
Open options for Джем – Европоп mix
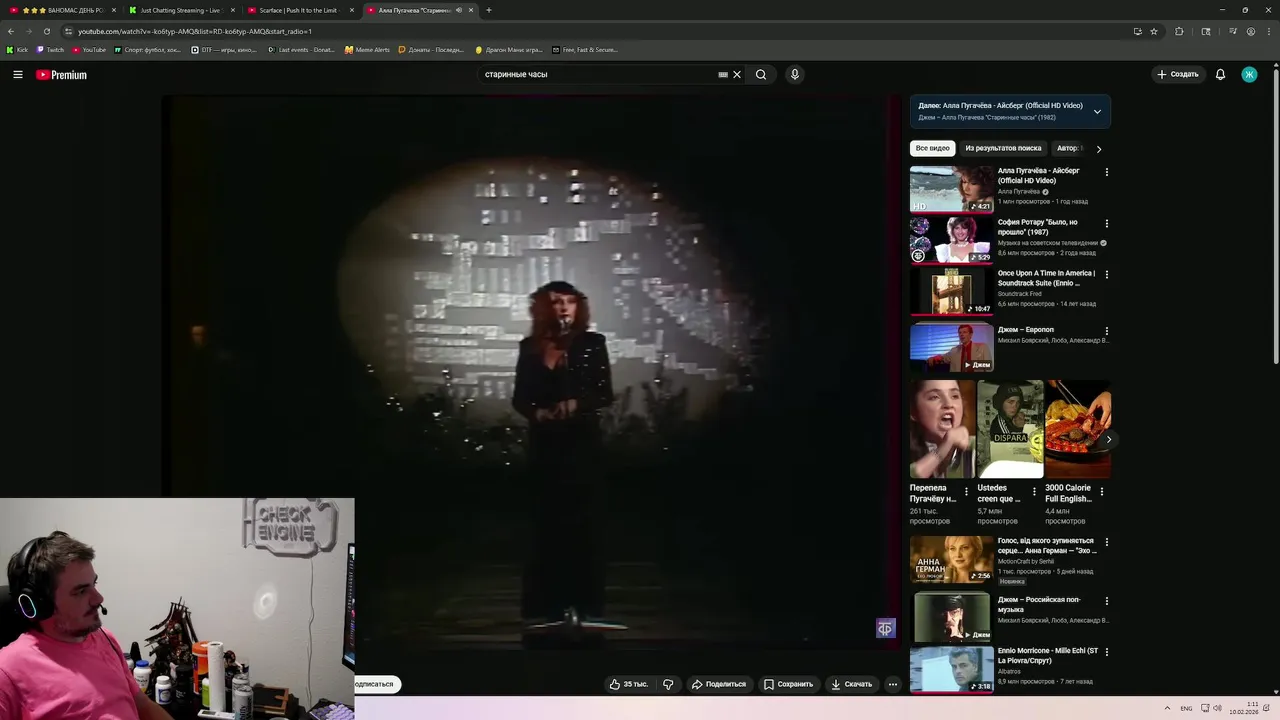[x=1106, y=330]
